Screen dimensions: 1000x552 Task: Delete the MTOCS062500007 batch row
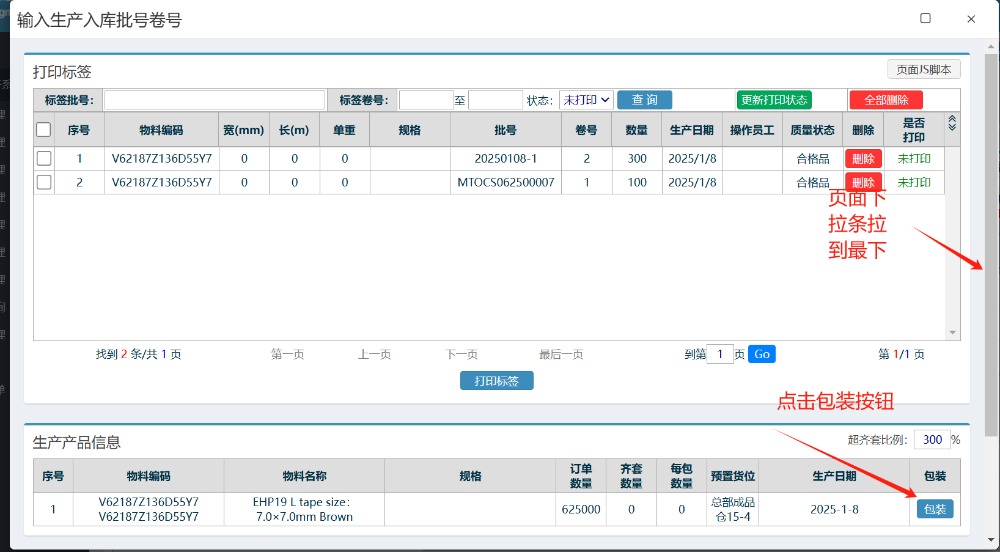863,182
